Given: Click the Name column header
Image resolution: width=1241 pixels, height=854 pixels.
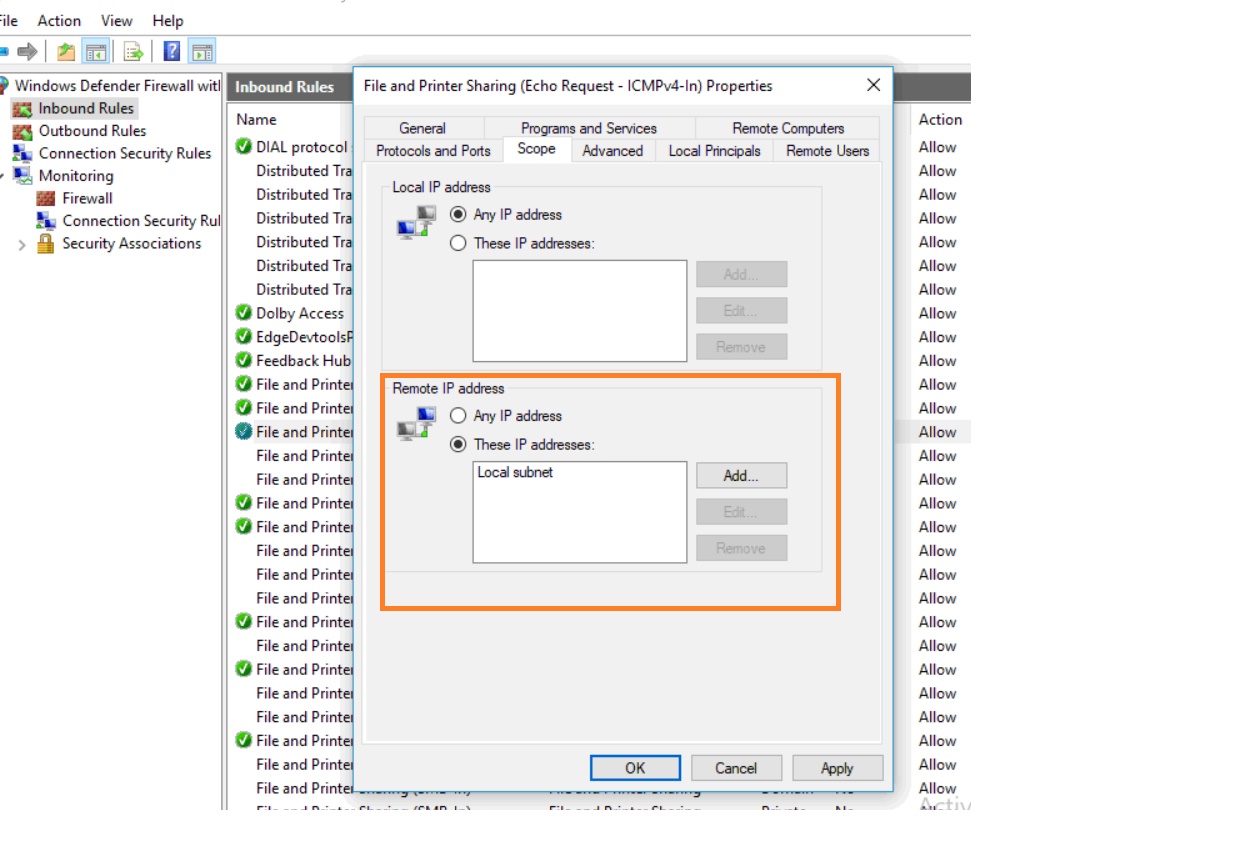Looking at the screenshot, I should 256,119.
